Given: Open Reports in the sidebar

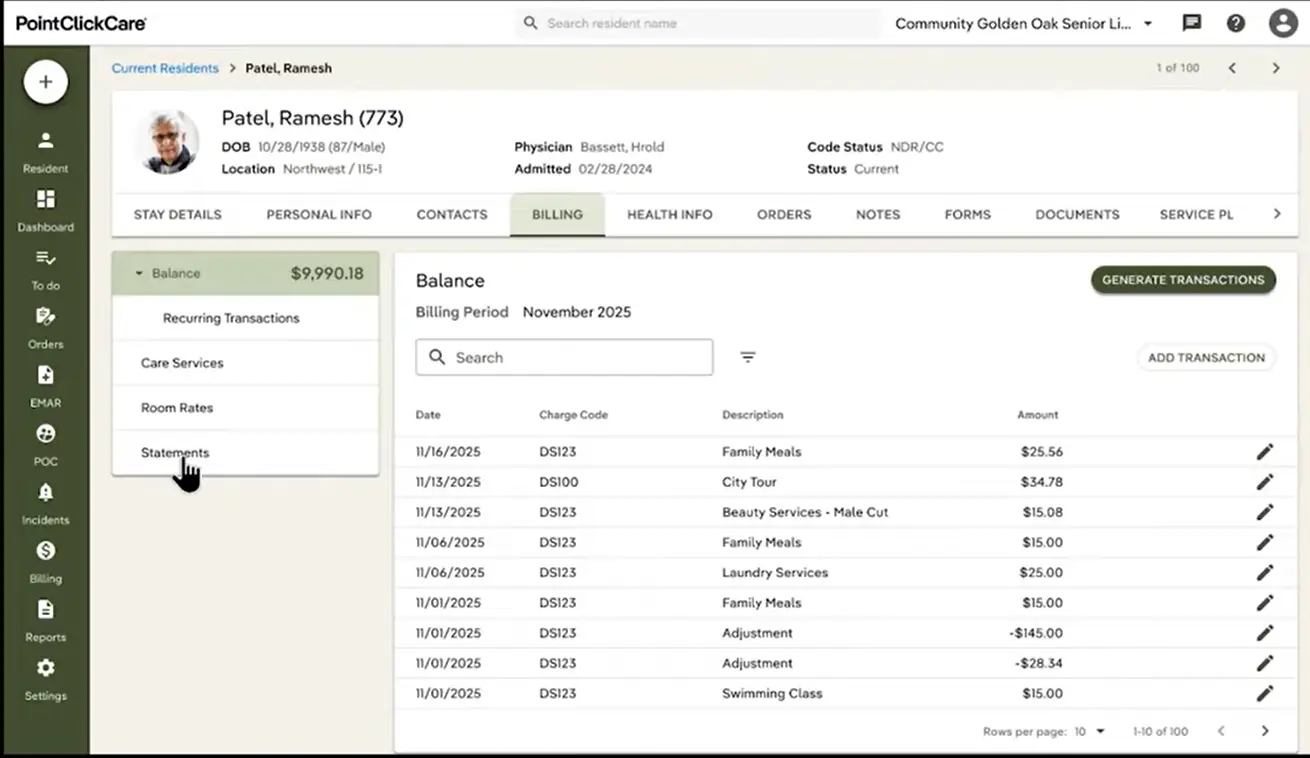Looking at the screenshot, I should point(45,621).
